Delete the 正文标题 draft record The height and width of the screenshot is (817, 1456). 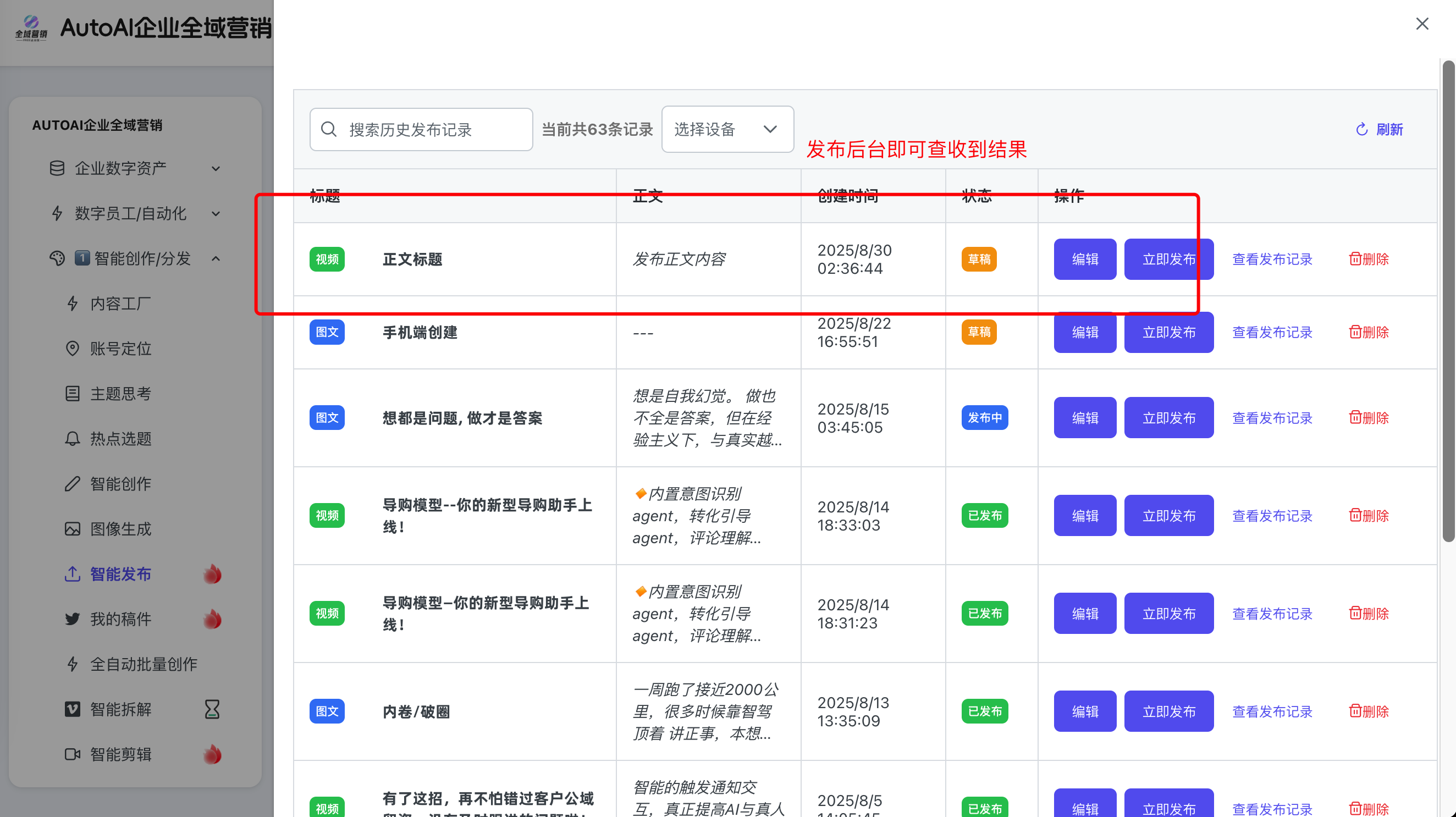[x=1369, y=259]
